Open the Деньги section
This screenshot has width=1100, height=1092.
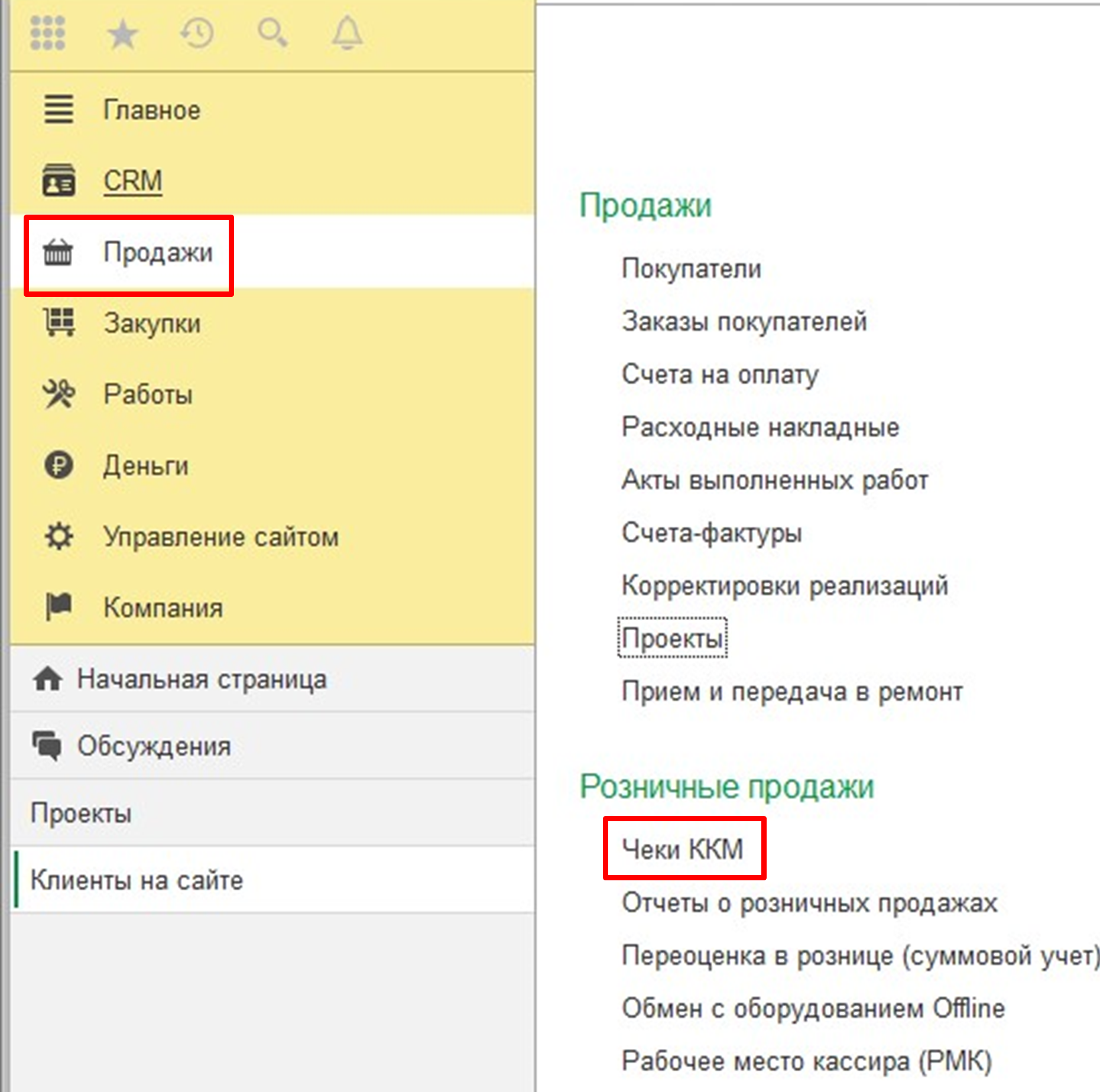point(145,466)
